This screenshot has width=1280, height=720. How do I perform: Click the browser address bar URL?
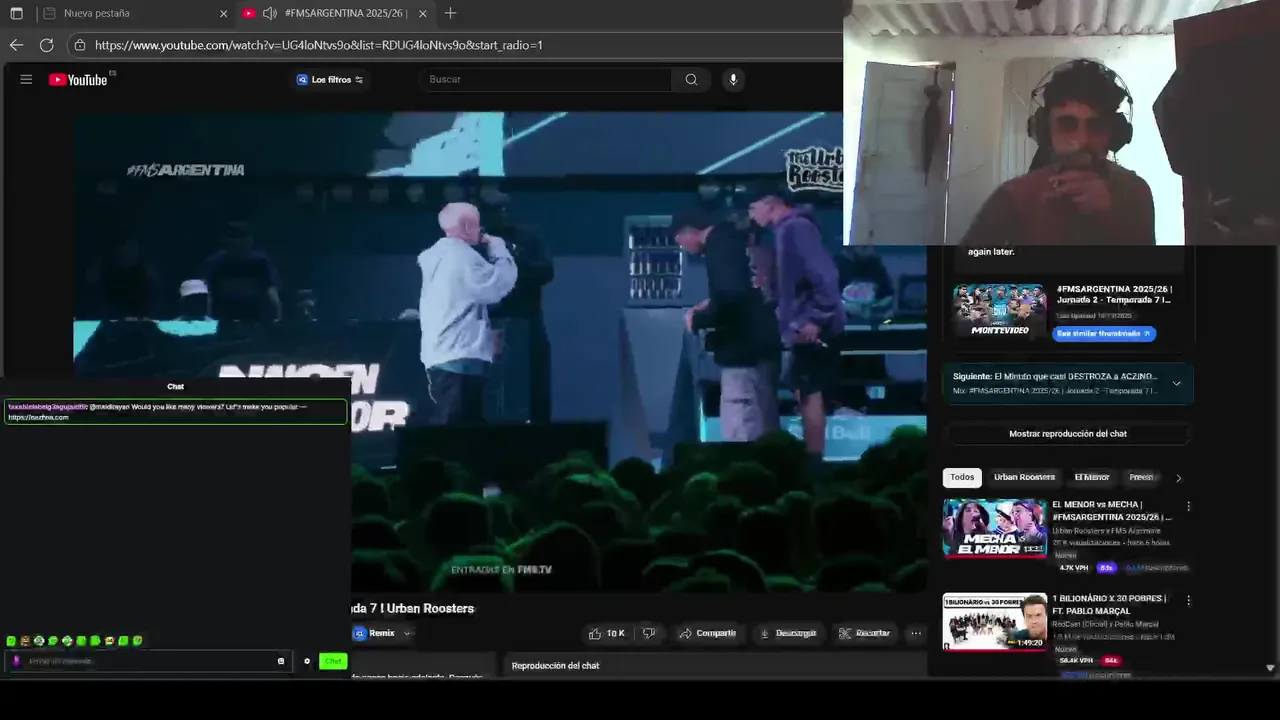pyautogui.click(x=319, y=45)
